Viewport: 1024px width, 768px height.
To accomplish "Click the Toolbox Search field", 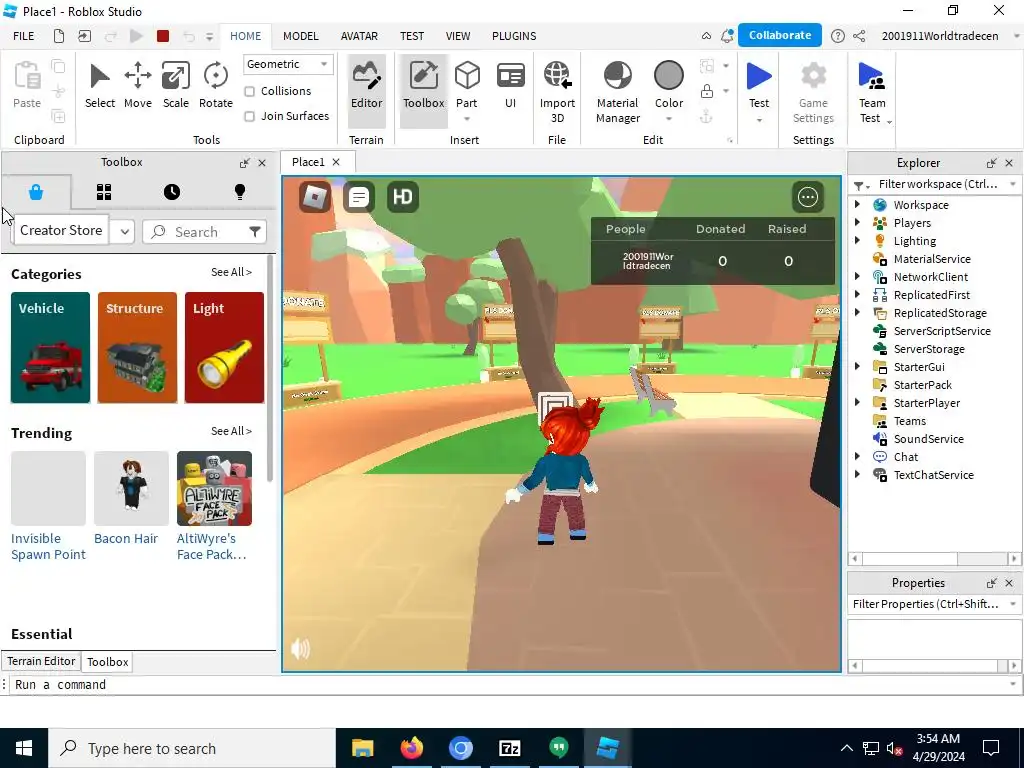I will point(204,232).
